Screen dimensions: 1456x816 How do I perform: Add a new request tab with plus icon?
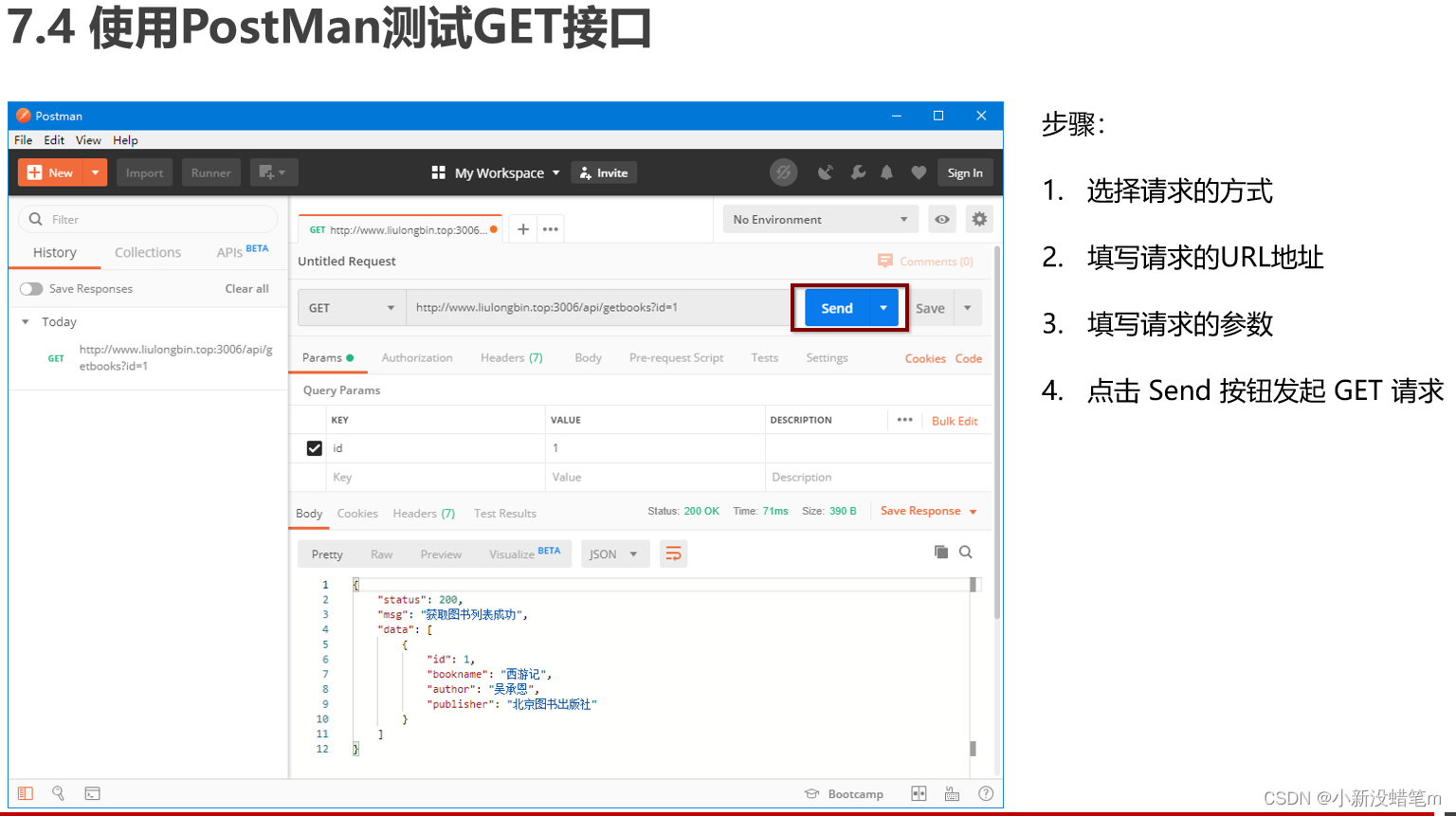point(523,229)
